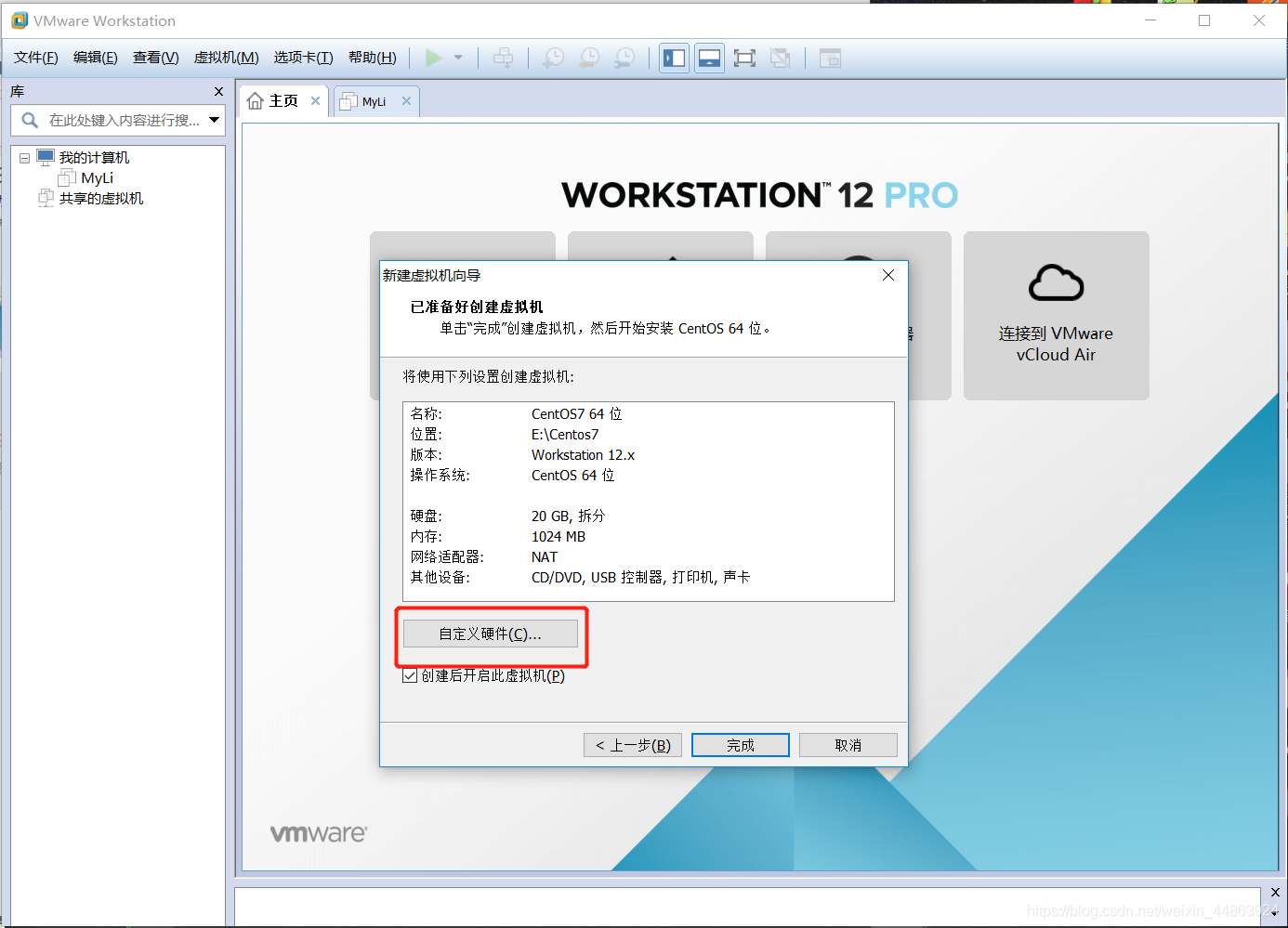Screen dimensions: 1288x928
Task: Click the full screen mode icon
Action: pos(744,58)
